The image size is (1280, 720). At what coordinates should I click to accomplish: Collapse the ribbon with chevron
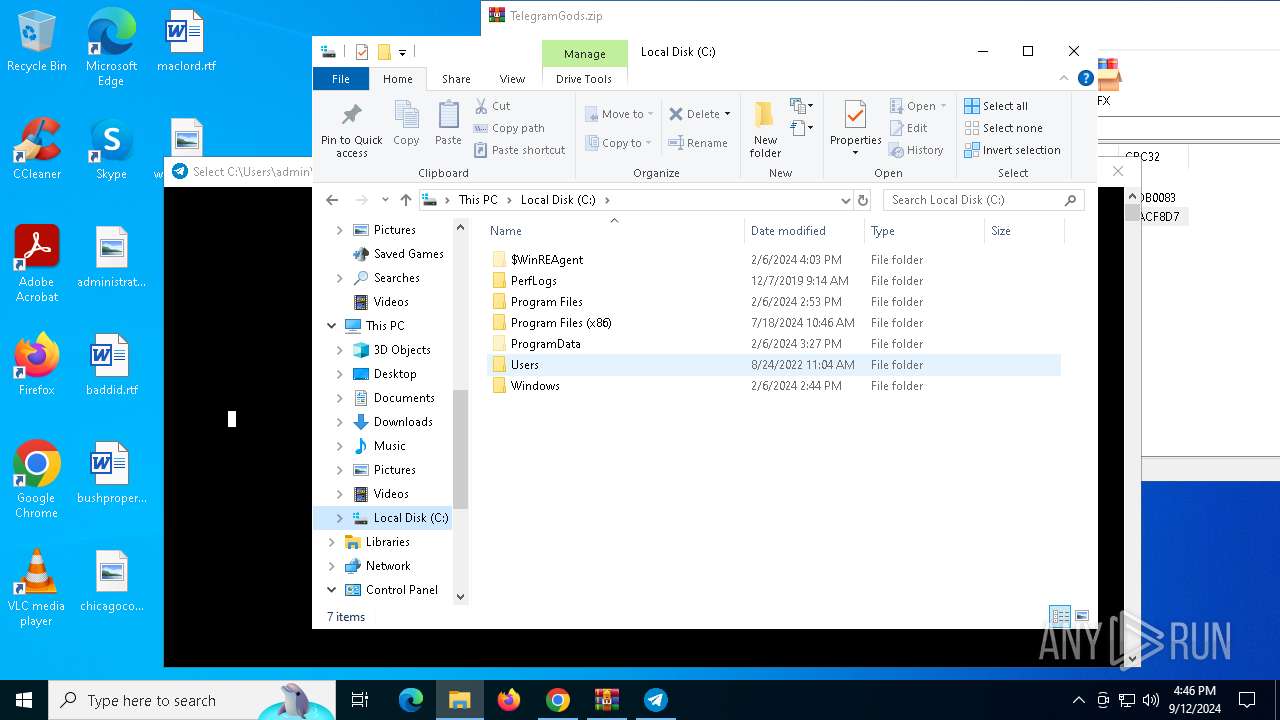[1064, 78]
